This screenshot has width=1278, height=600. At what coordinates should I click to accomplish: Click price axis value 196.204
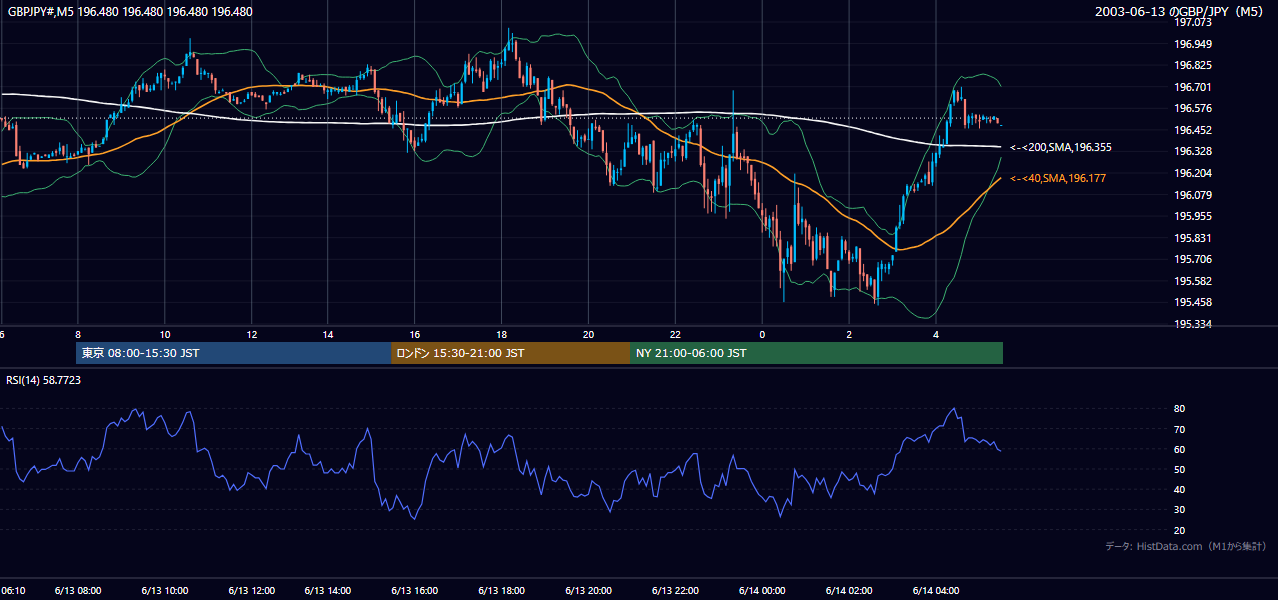1195,173
